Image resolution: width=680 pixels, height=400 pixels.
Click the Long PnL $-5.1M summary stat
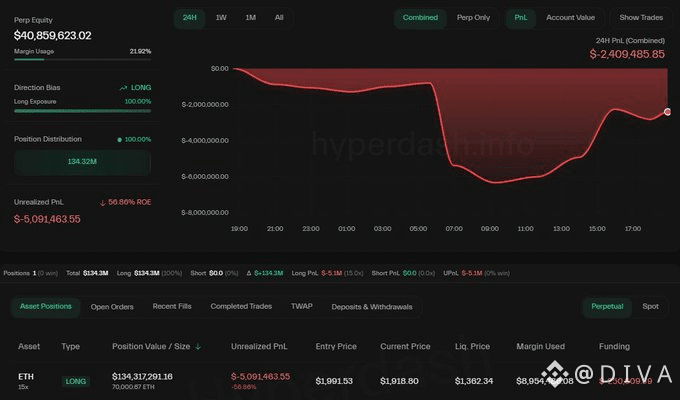tap(327, 273)
